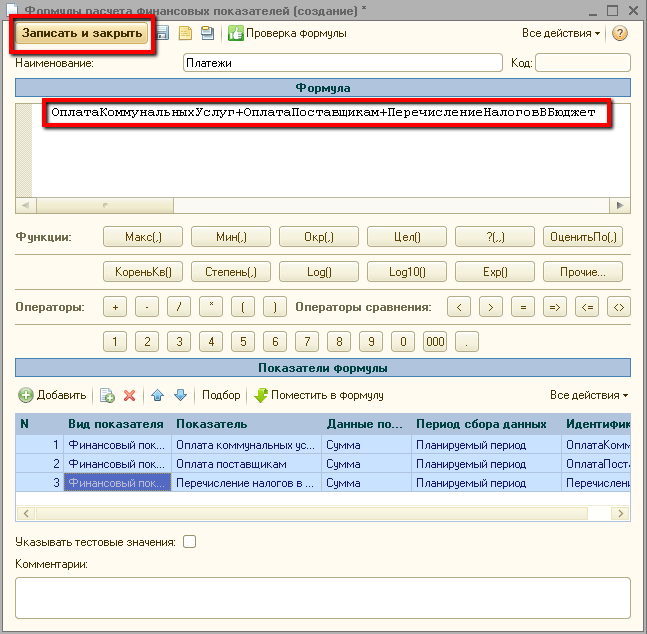Image resolution: width=647 pixels, height=634 pixels.
Task: Add new indicator with Добавить
Action: coord(53,395)
